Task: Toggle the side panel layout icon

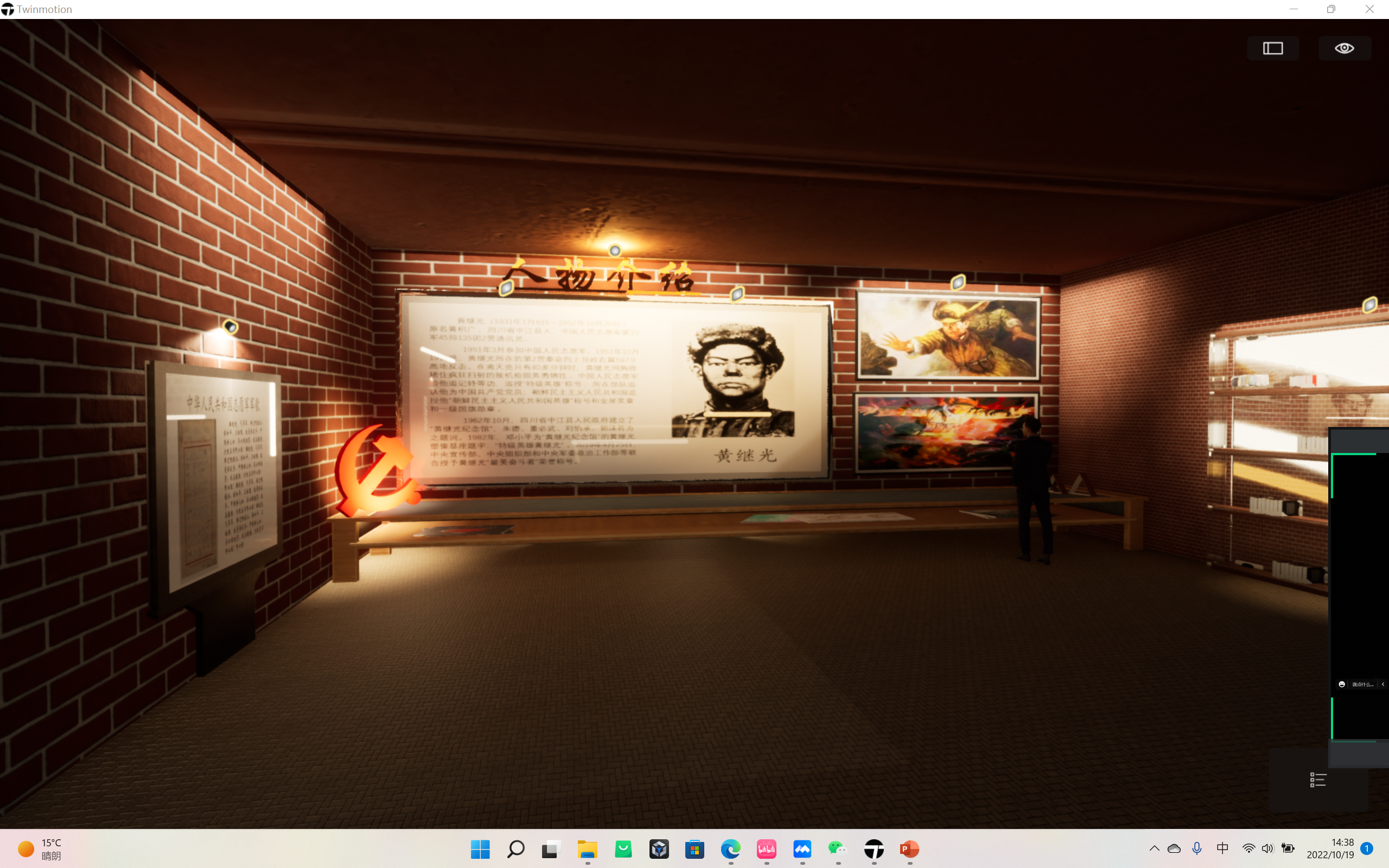Action: click(x=1272, y=48)
